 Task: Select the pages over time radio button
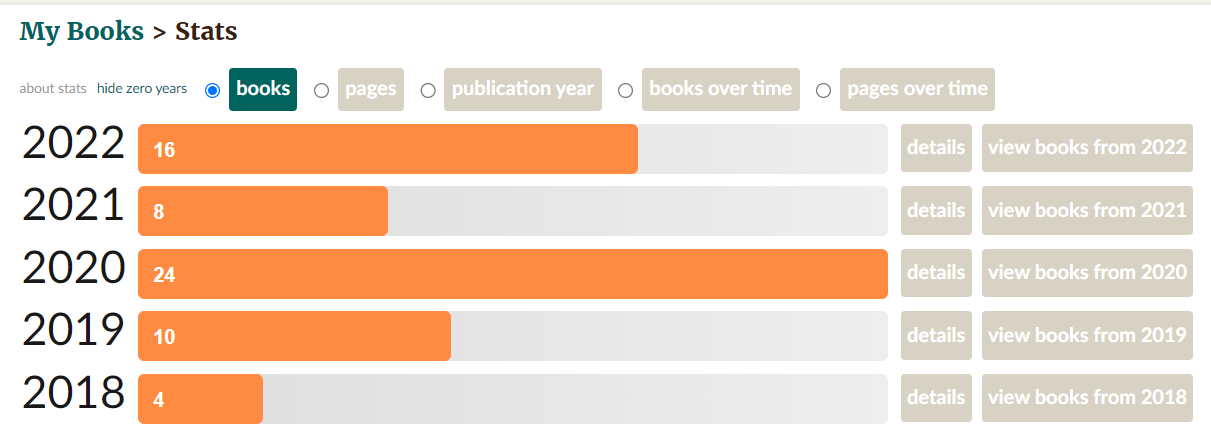click(824, 90)
